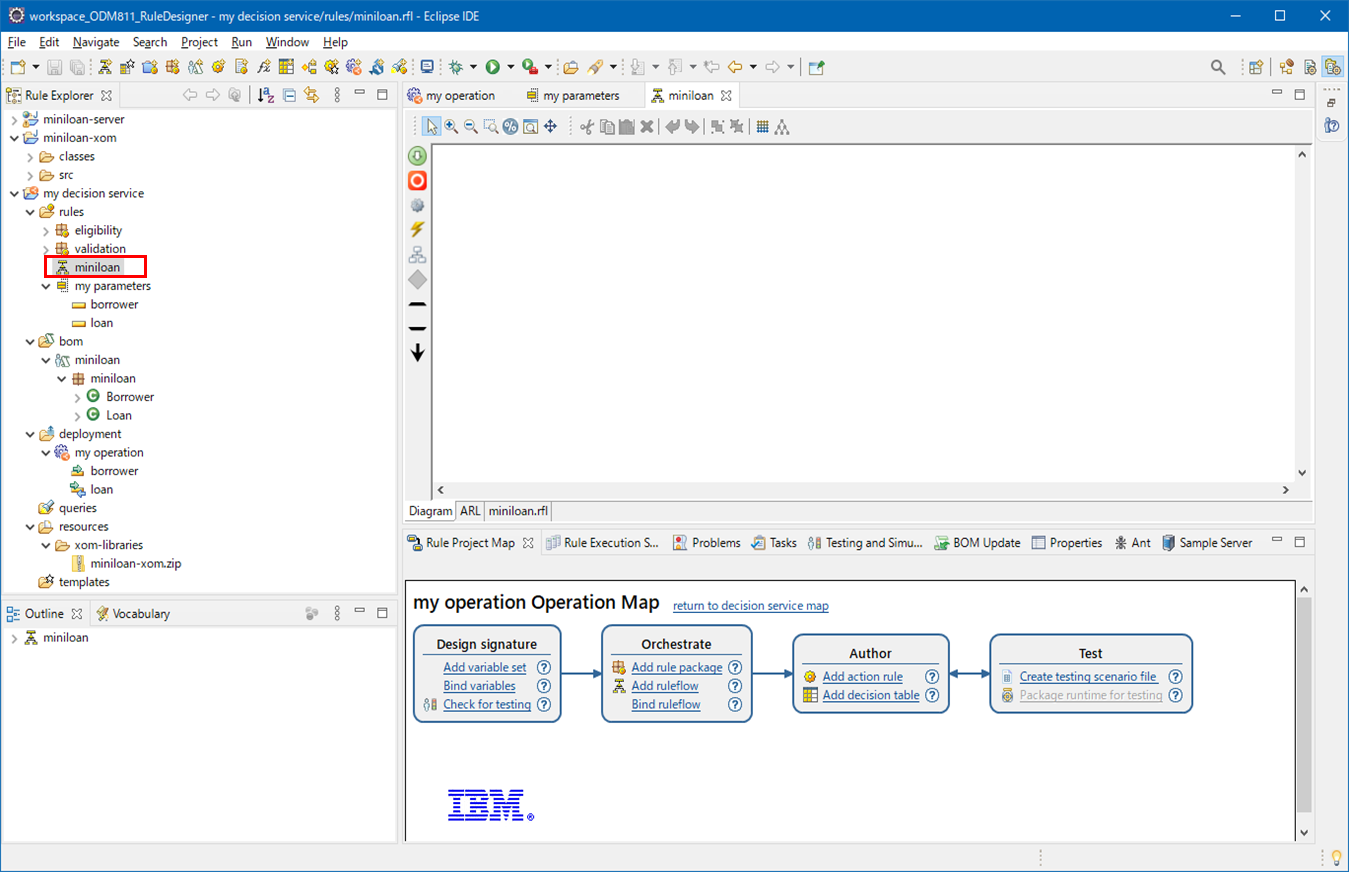Click Rule Project Map vertical scrollbar
The height and width of the screenshot is (872, 1349).
pos(1303,705)
